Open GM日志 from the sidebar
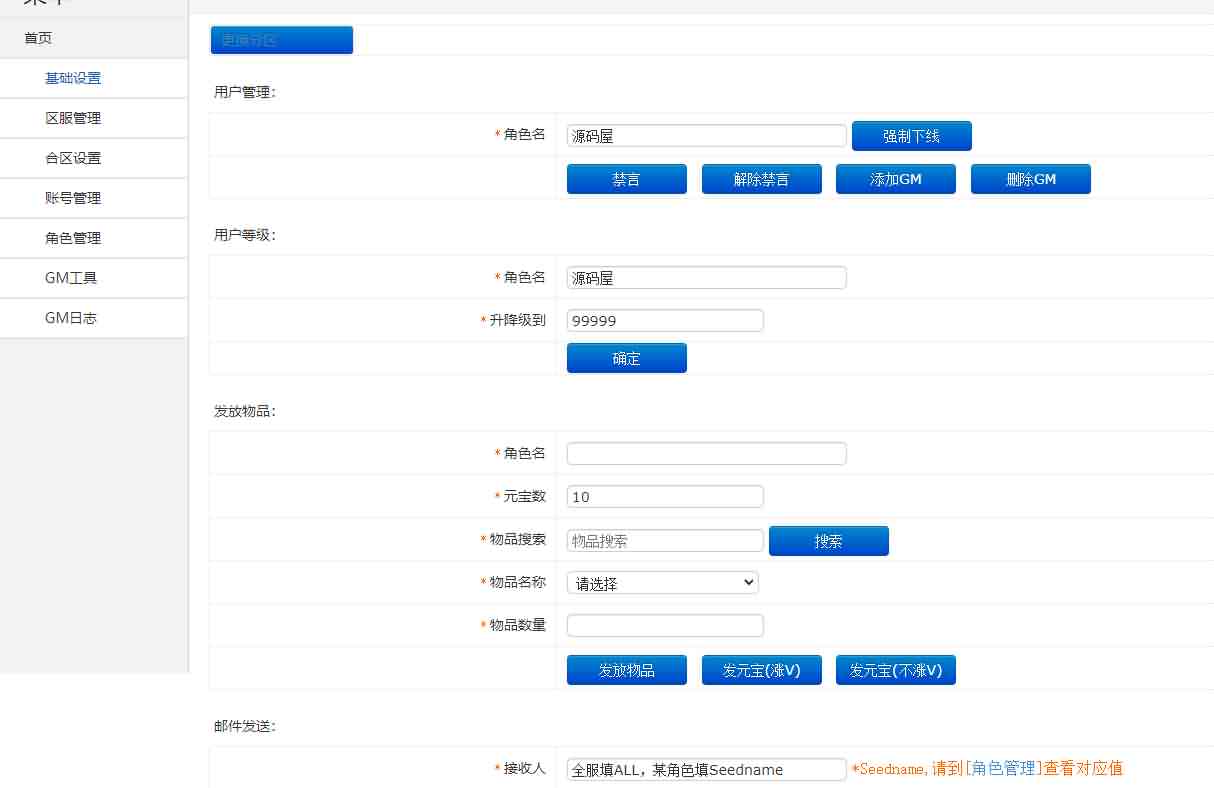This screenshot has height=788, width=1214. [70, 317]
